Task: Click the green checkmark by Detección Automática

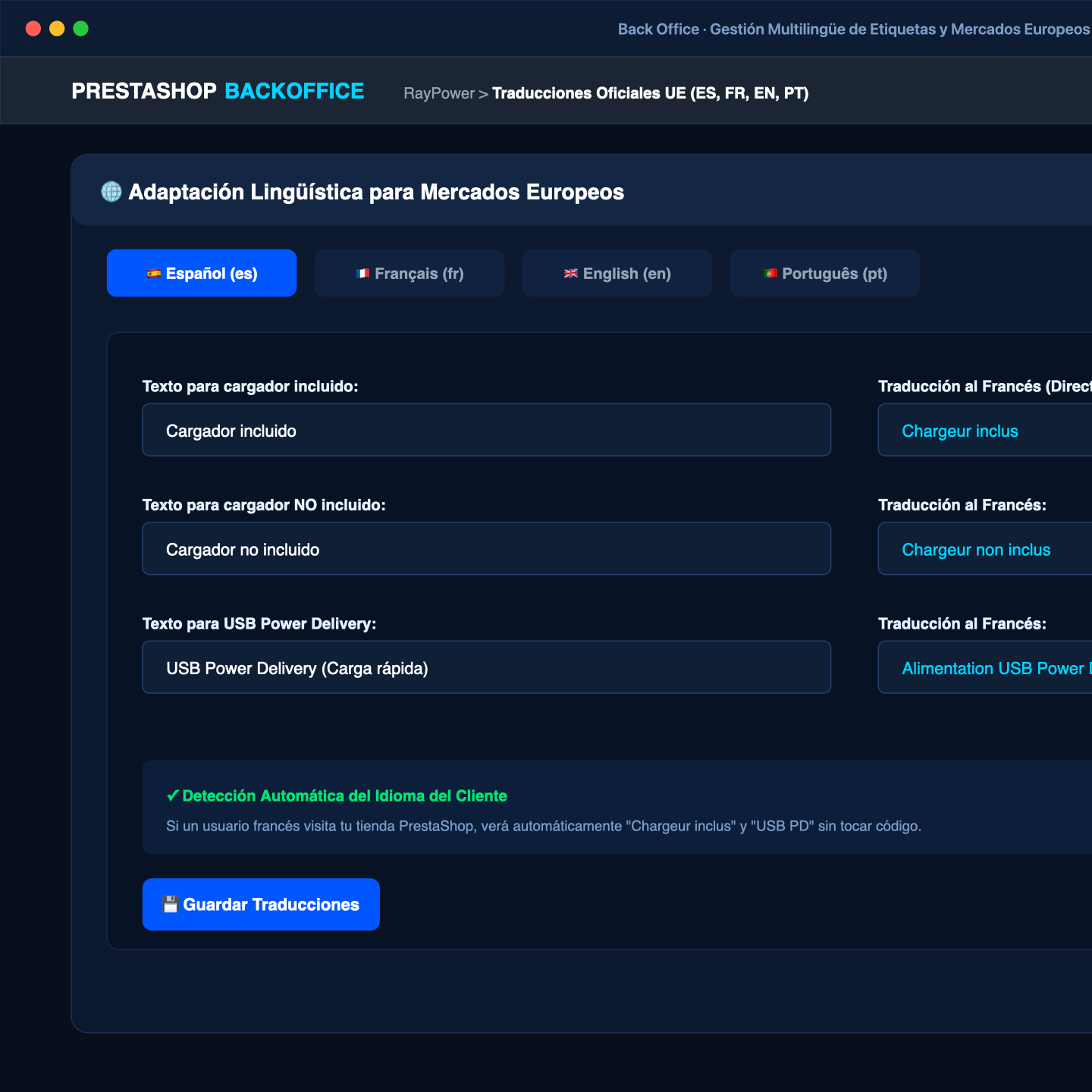Action: 172,796
